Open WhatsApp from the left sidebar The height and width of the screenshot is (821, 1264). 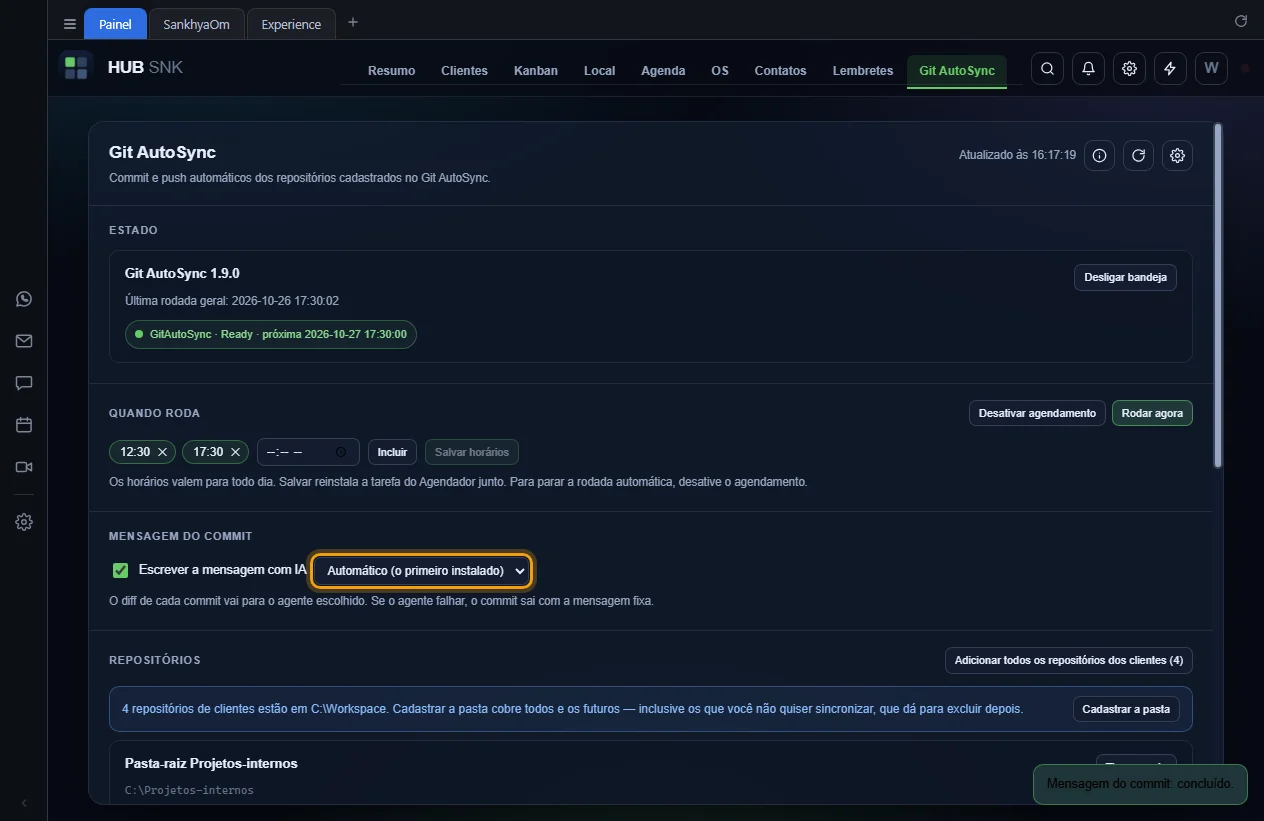(24, 299)
